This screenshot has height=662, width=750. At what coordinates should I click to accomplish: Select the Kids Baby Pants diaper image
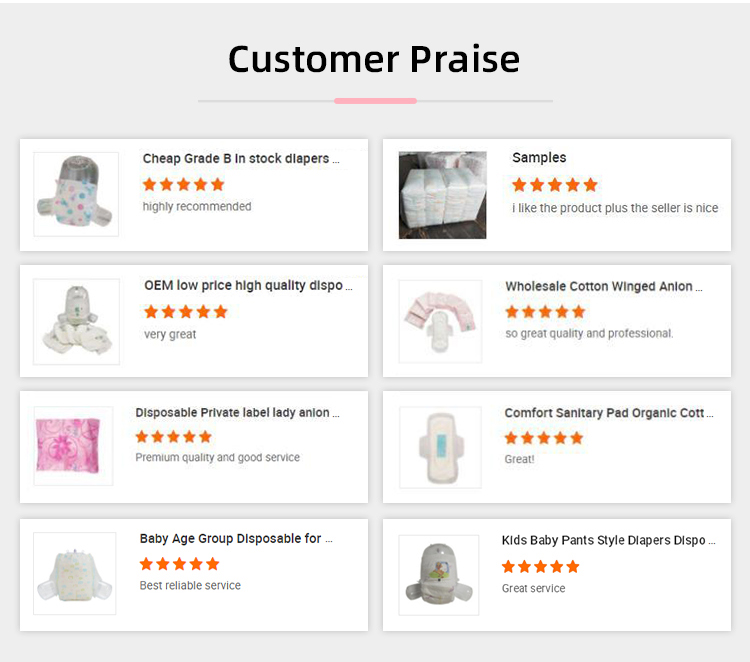[440, 575]
